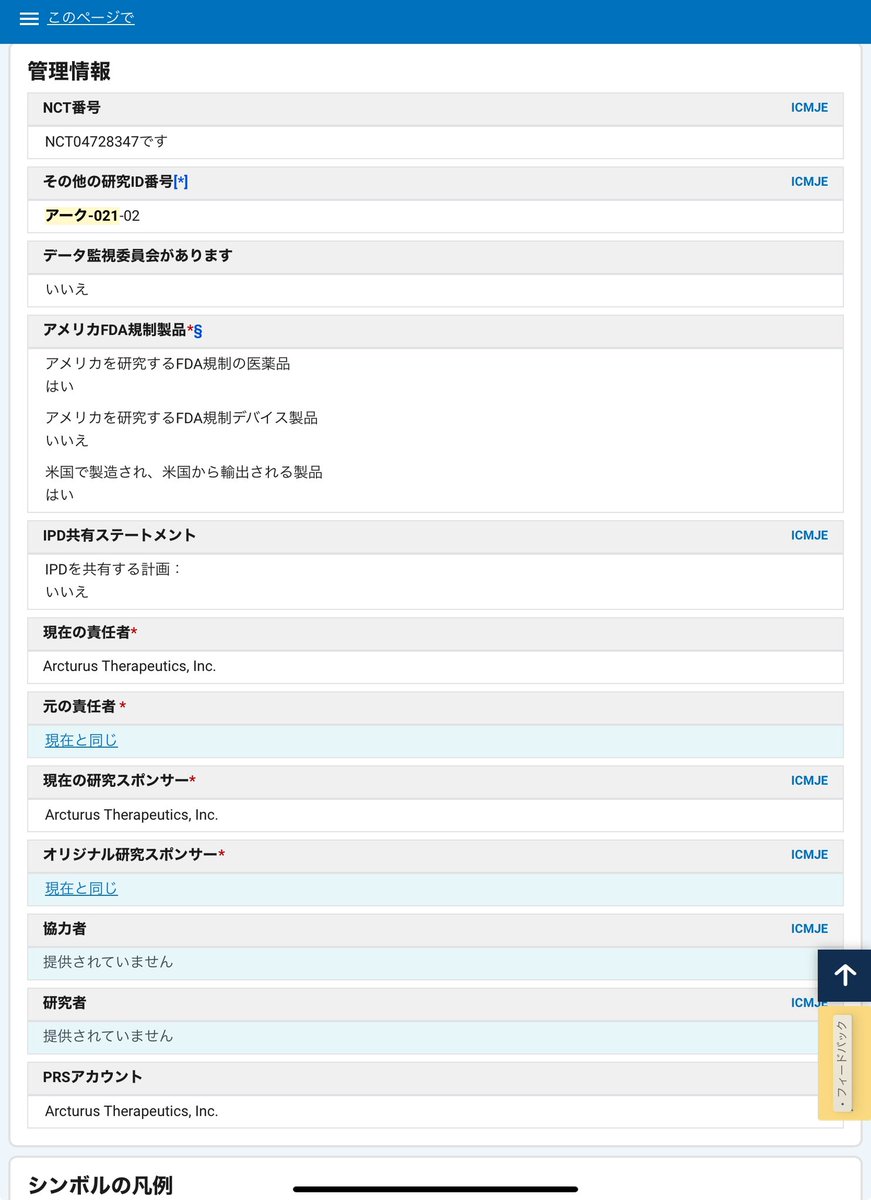The image size is (871, 1200).
Task: Click the データ監視委員会があります row header
Action: pyautogui.click(x=435, y=256)
